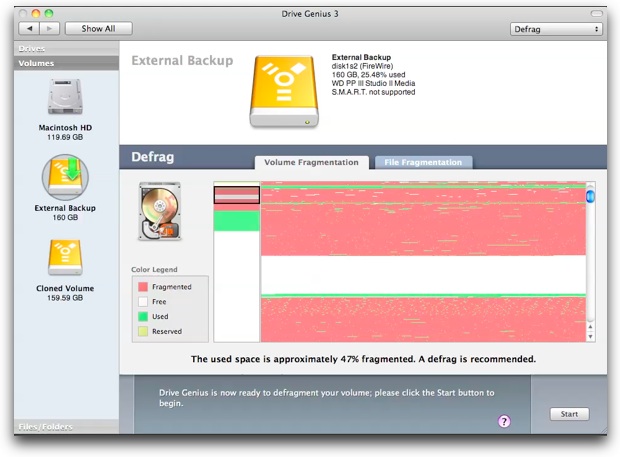Click the Show All button

pyautogui.click(x=98, y=28)
